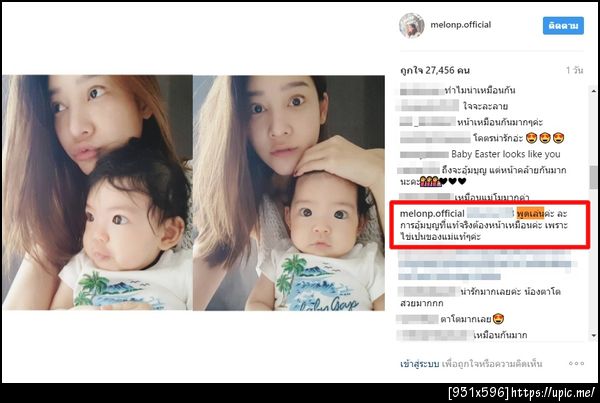Click the blue ติดตาม follow button
This screenshot has width=600, height=403.
(x=563, y=26)
